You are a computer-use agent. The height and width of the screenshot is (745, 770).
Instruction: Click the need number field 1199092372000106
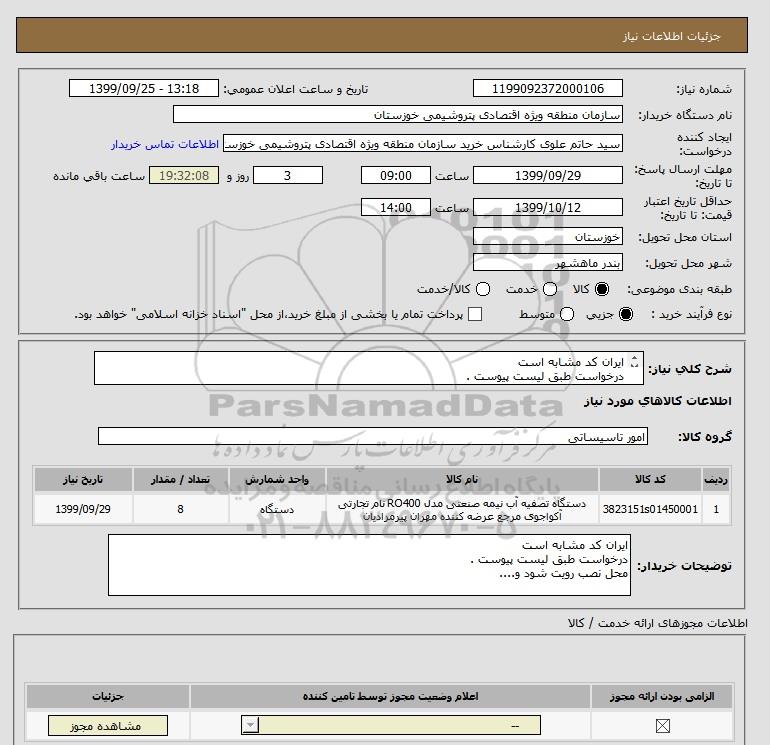[x=548, y=88]
